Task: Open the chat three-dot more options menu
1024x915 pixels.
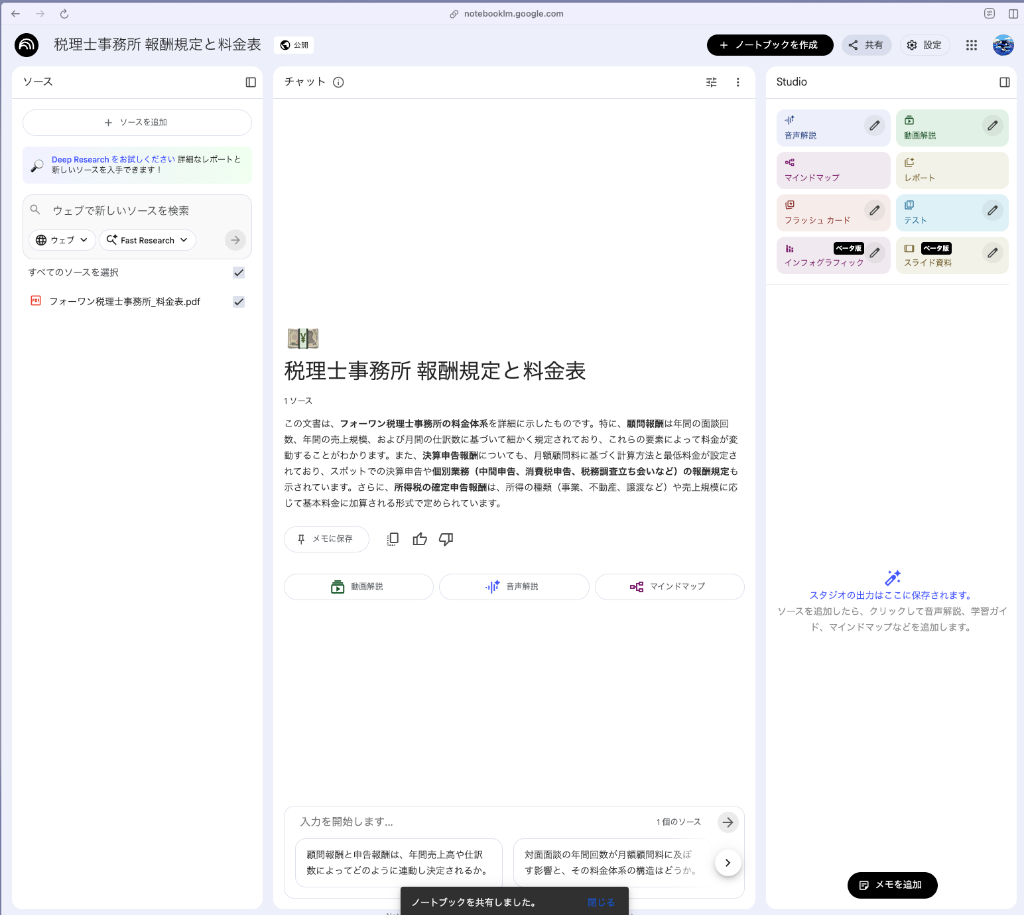Action: (738, 82)
